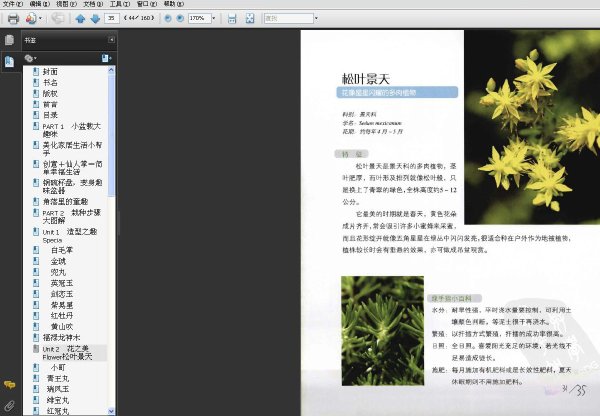Select the 目录 bookmark
Screen dimensions: 600x416
pyautogui.click(x=50, y=115)
